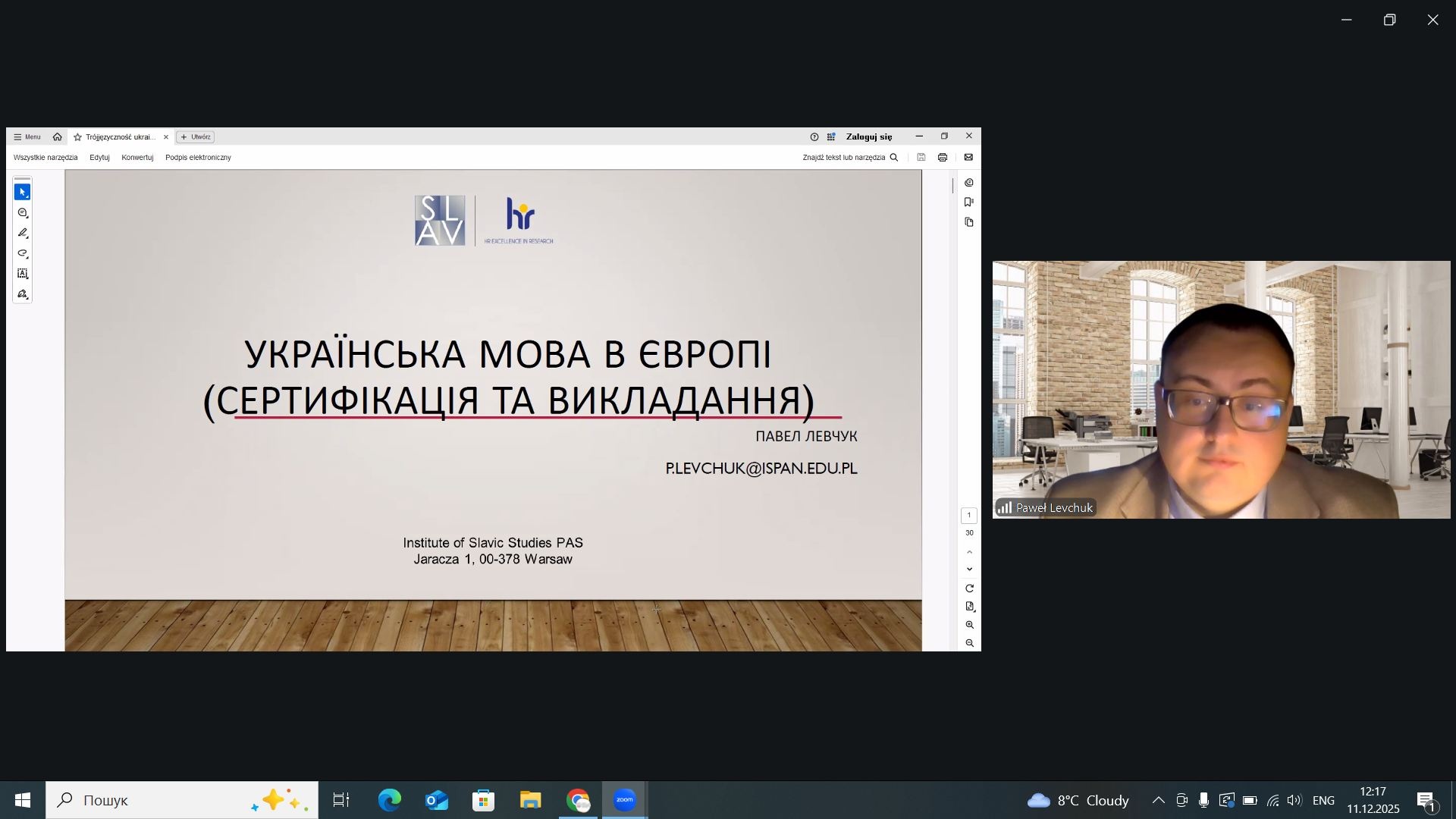Viewport: 1456px width, 819px height.
Task: Rotate the page clockwise
Action: click(969, 588)
